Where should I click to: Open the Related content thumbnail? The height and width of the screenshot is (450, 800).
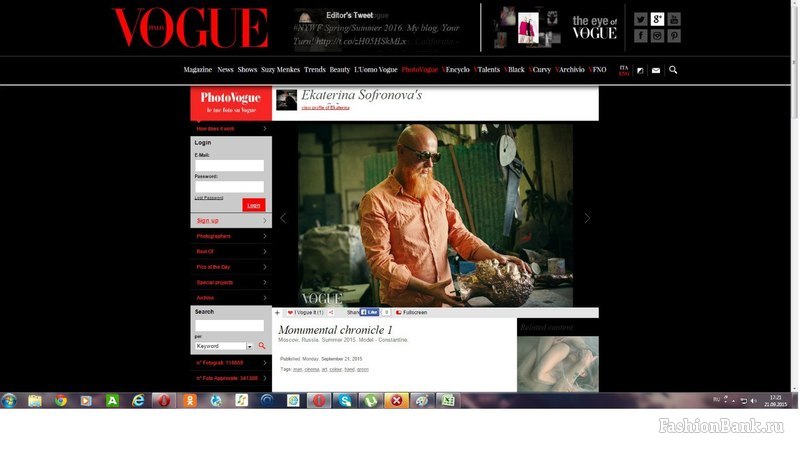tap(558, 364)
